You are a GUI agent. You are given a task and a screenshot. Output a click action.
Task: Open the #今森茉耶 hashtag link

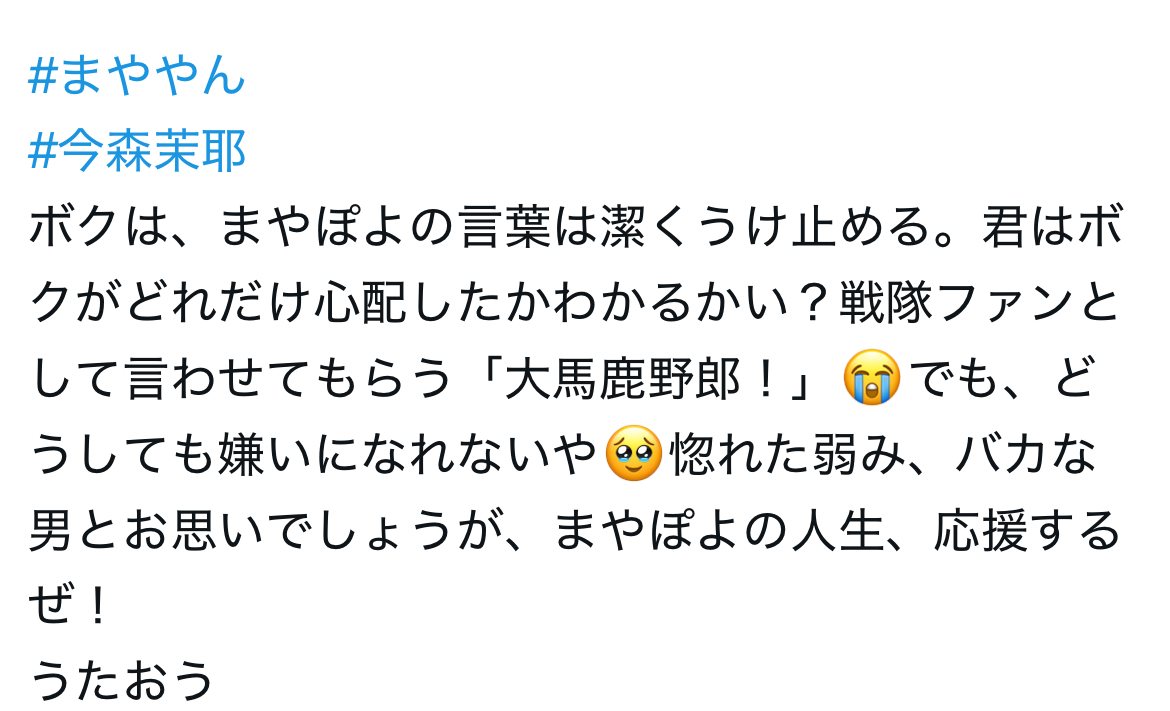coord(137,151)
